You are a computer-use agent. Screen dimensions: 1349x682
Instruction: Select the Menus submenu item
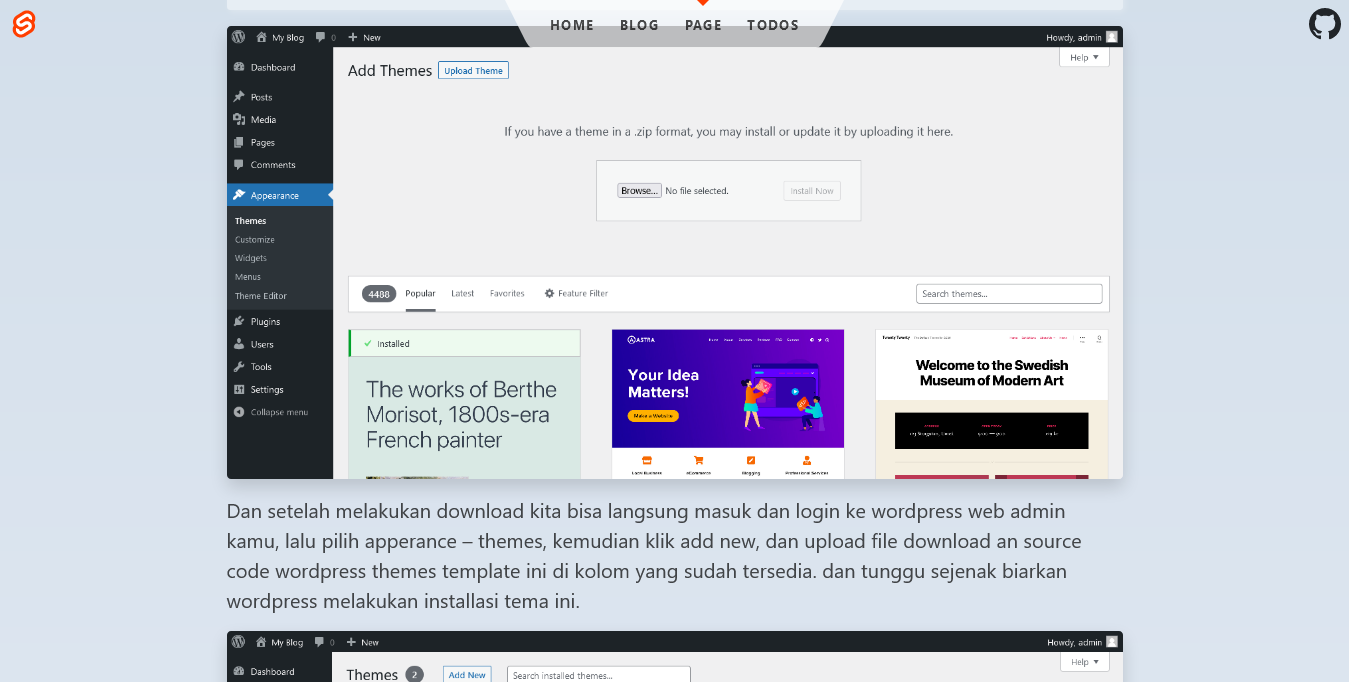point(248,277)
